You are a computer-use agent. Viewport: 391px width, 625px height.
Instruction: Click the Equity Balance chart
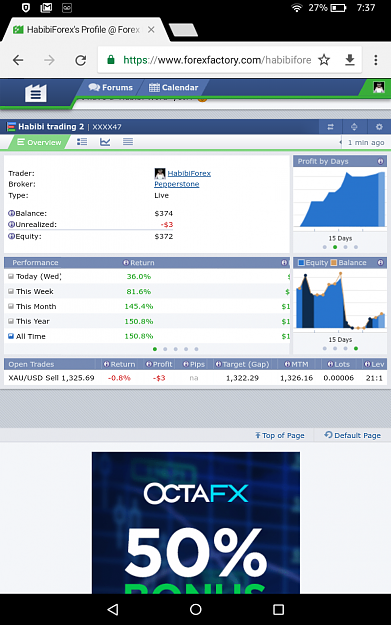(x=340, y=300)
